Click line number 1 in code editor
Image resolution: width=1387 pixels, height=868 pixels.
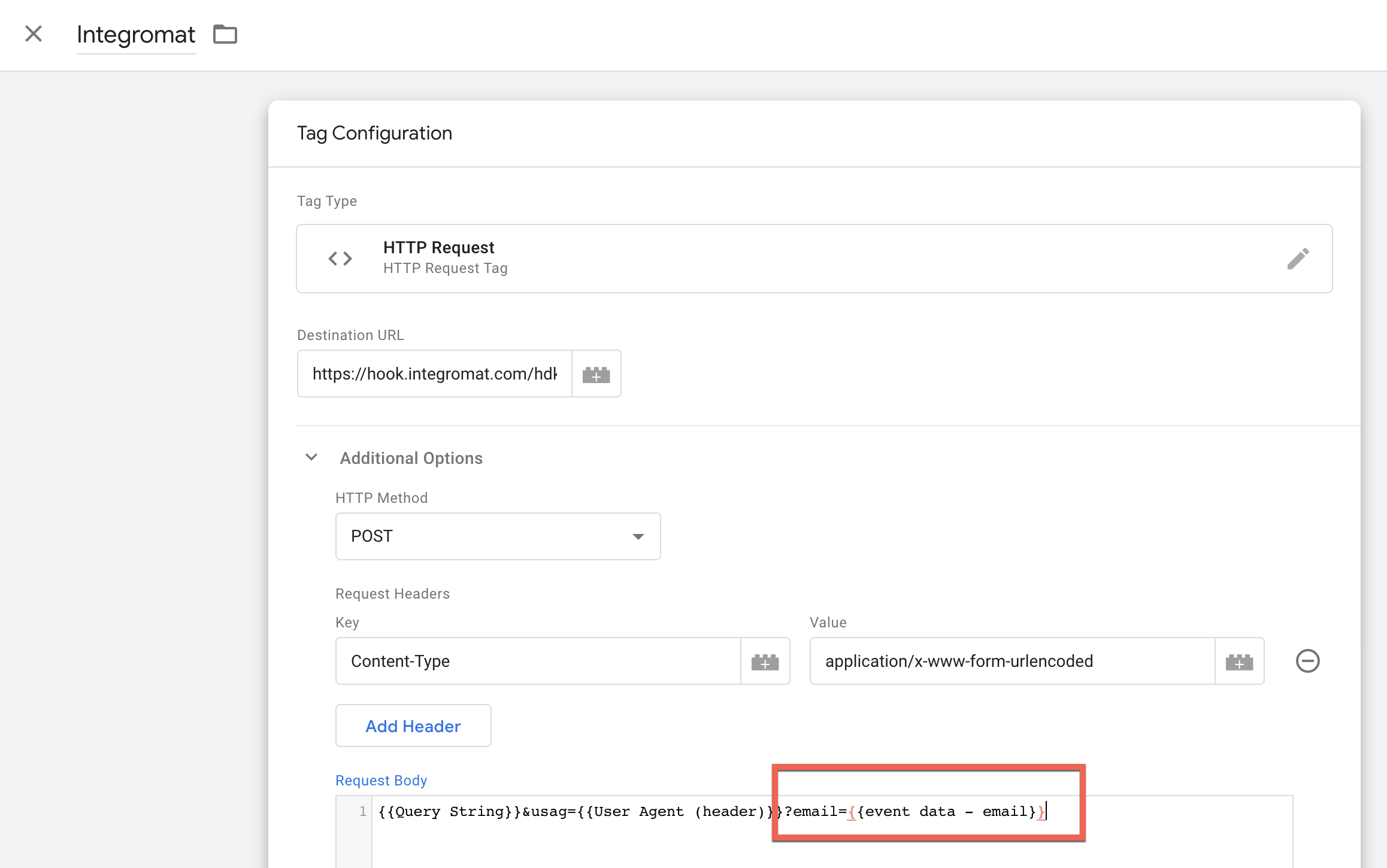[362, 812]
